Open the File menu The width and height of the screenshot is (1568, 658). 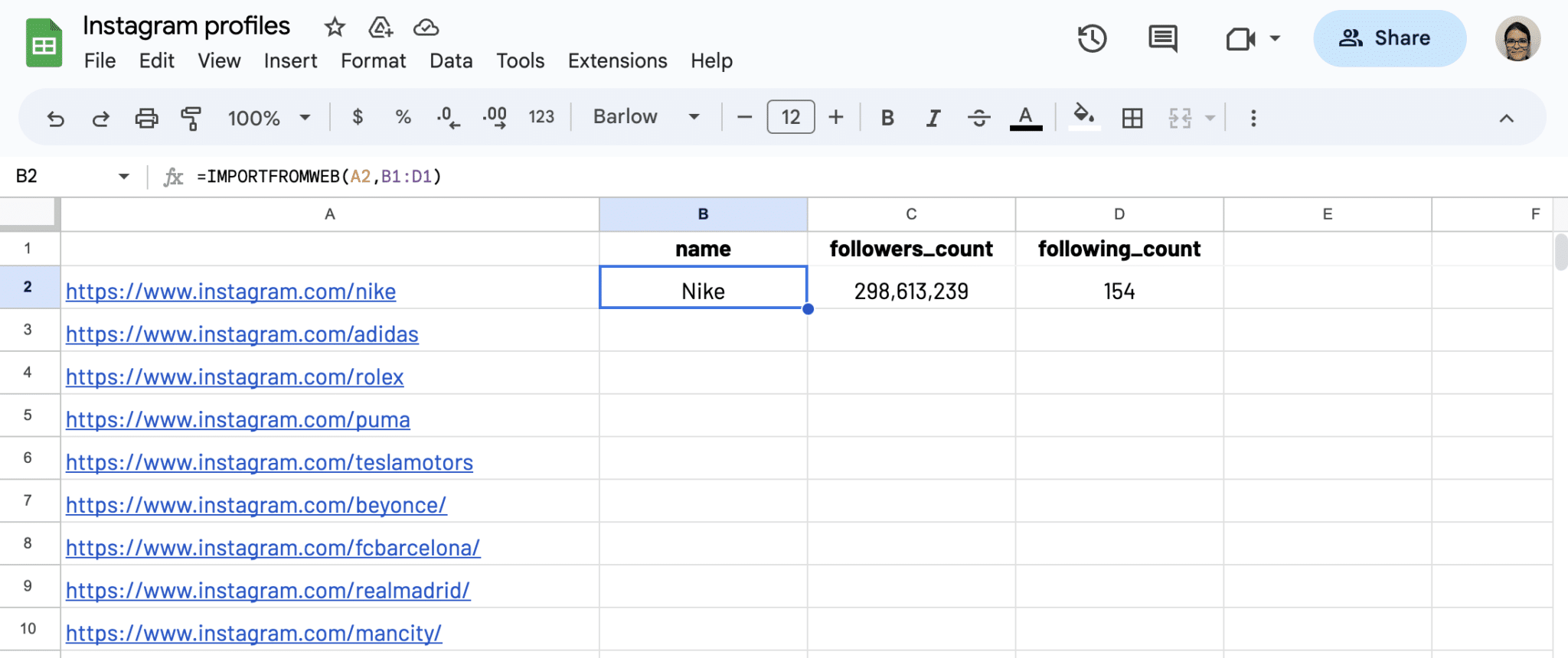tap(100, 60)
